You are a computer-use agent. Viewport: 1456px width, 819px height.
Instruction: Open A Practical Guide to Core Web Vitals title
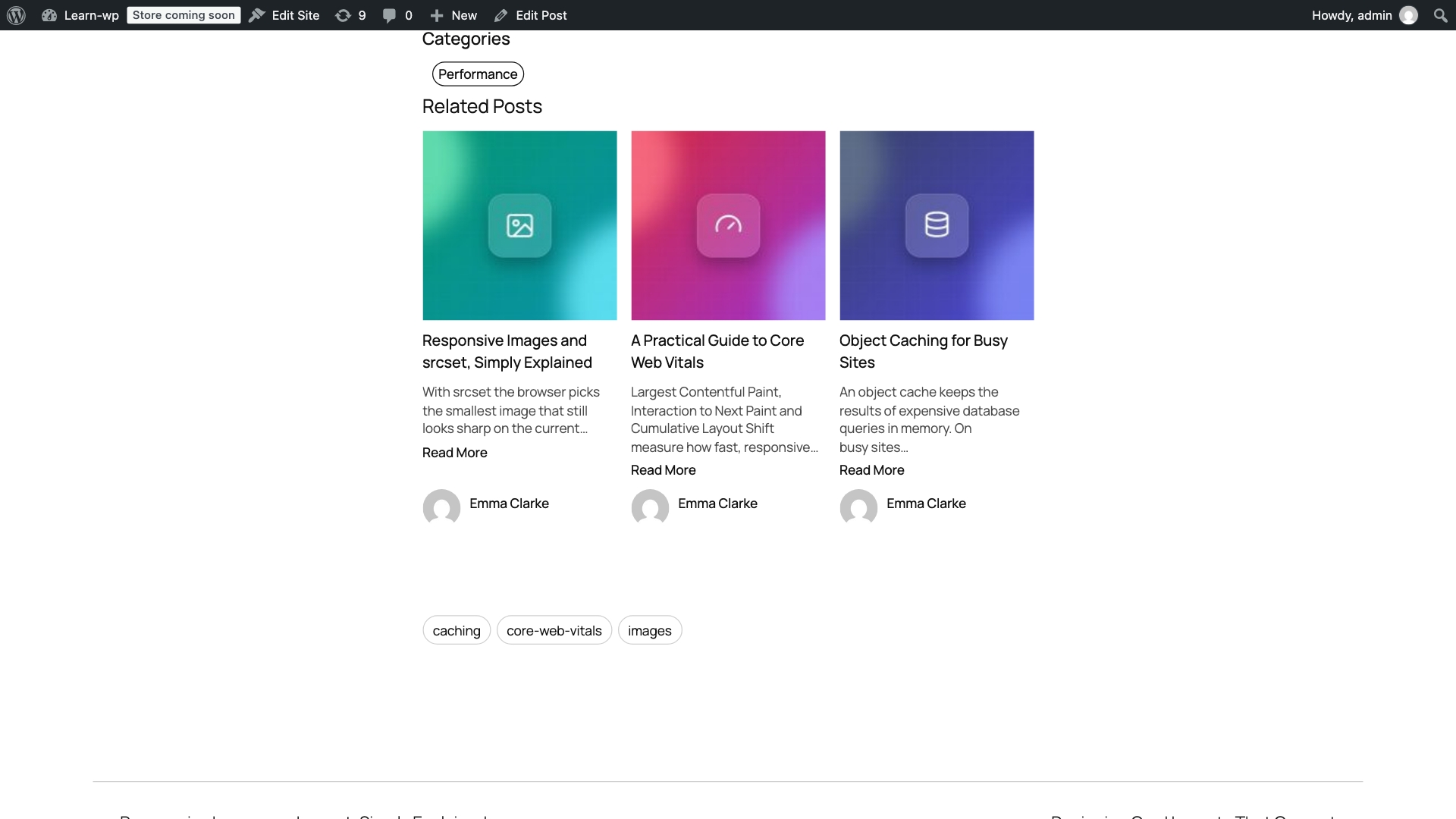point(717,351)
